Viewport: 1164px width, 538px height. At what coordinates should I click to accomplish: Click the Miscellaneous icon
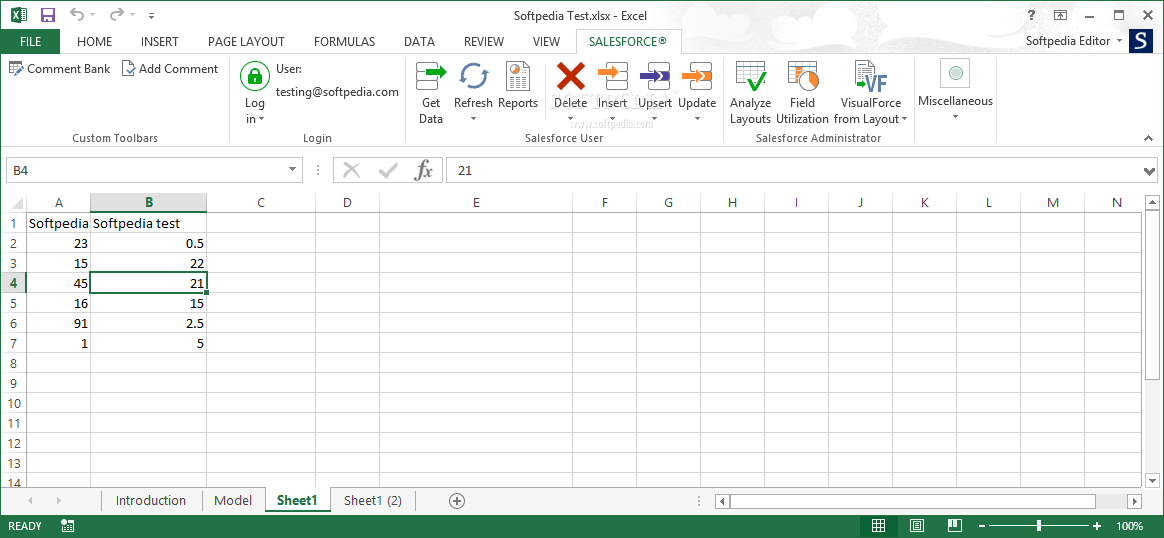point(955,73)
